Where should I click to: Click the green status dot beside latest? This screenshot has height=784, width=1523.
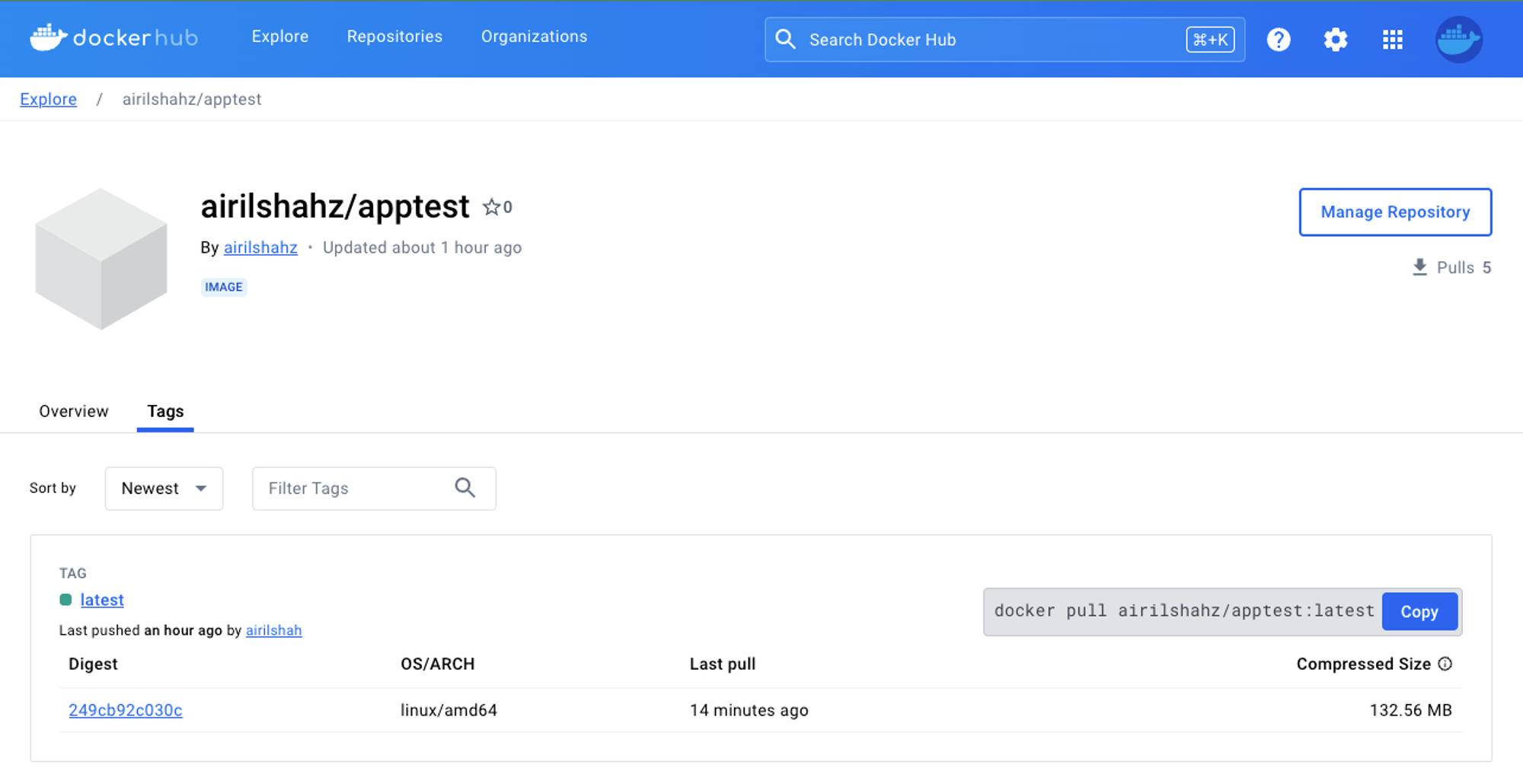coord(65,600)
